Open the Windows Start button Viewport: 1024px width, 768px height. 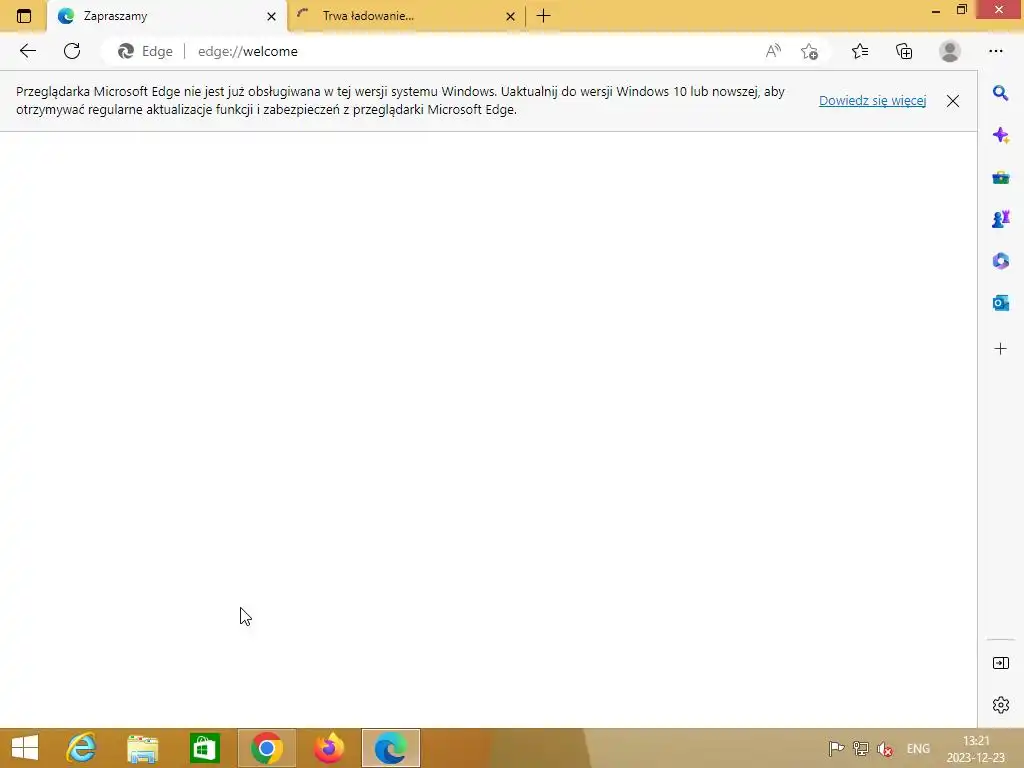25,748
